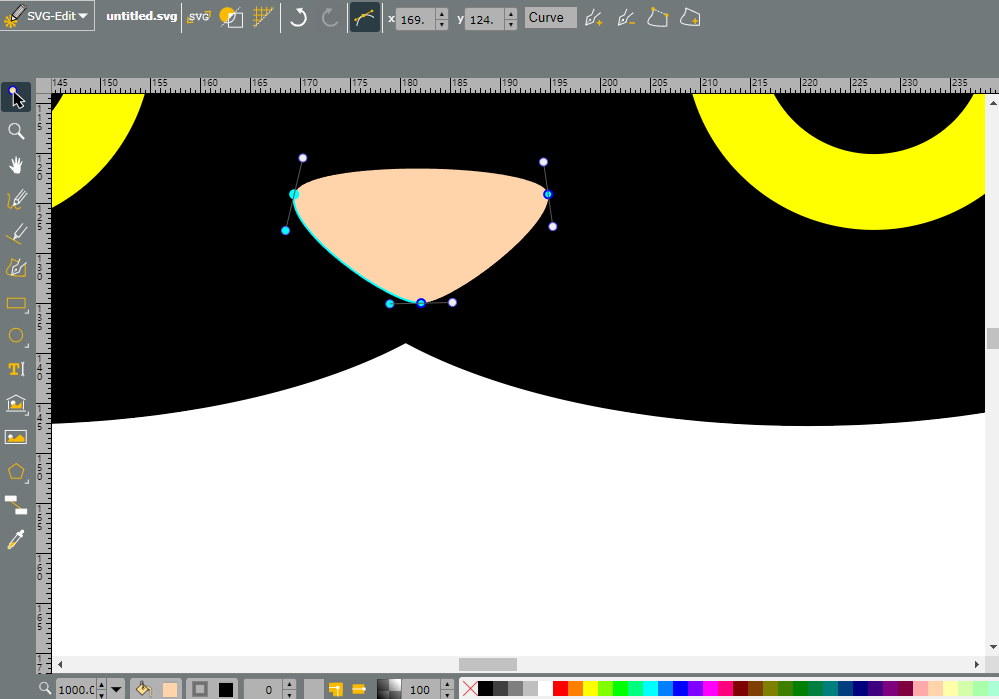Viewport: 999px width, 699px height.
Task: Click the left path node handle
Action: click(x=294, y=194)
